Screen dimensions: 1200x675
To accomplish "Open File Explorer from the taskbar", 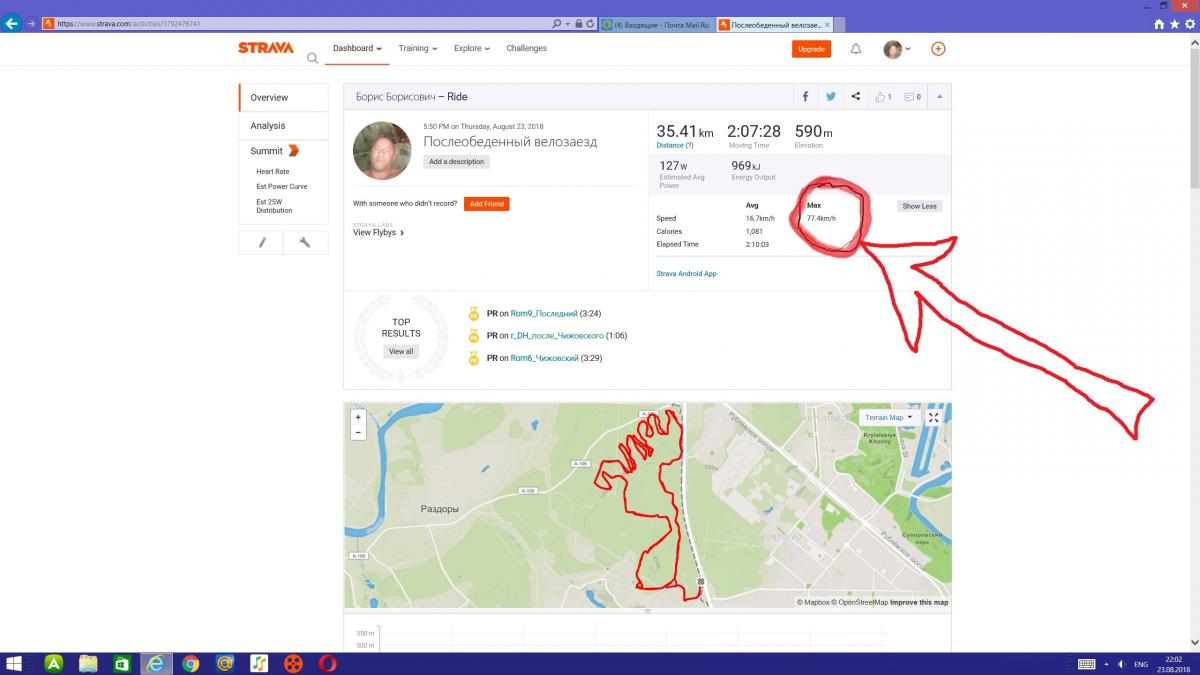I will [x=88, y=663].
